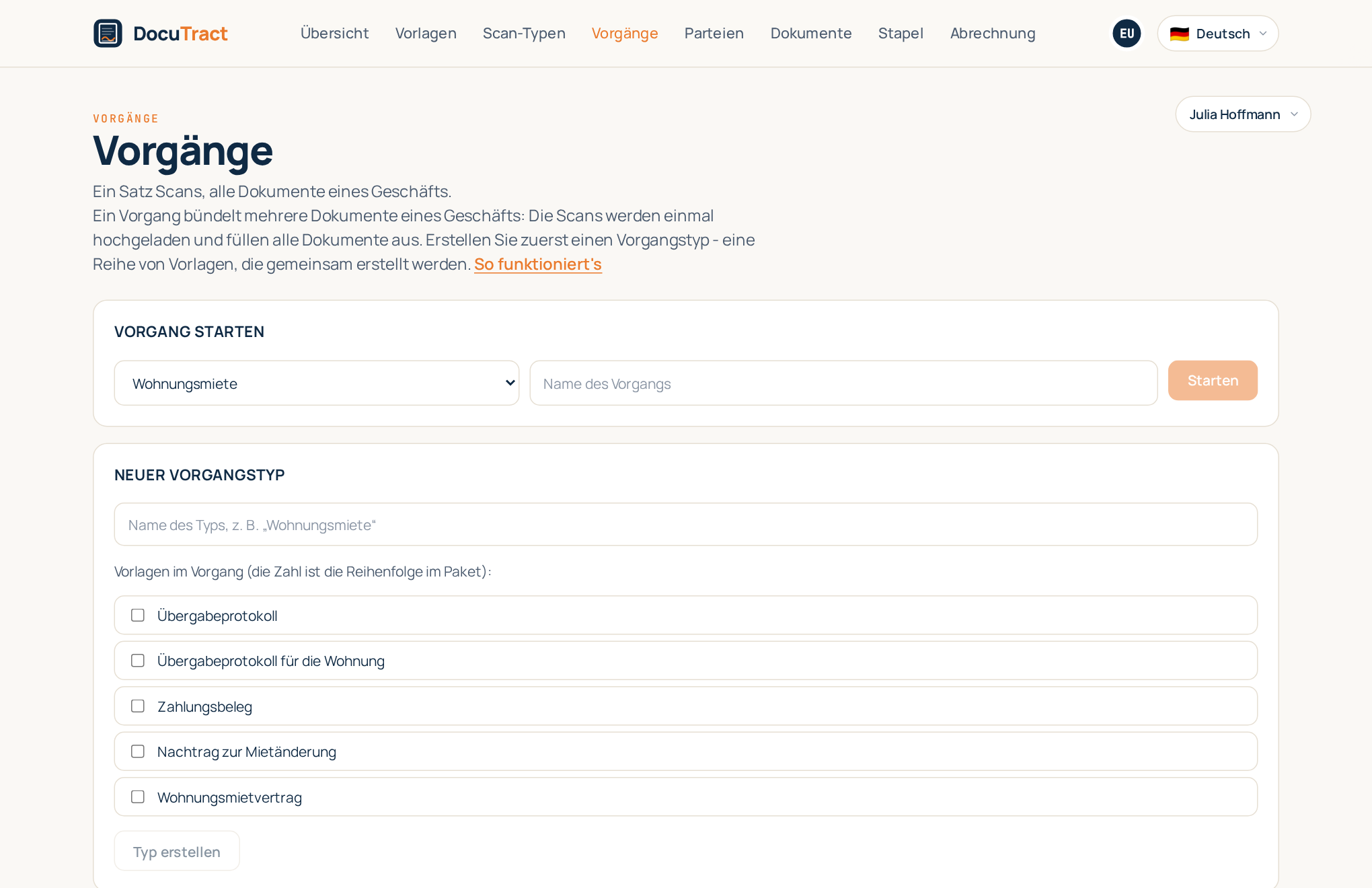Viewport: 1372px width, 888px height.
Task: Click the EU region badge
Action: tap(1127, 34)
